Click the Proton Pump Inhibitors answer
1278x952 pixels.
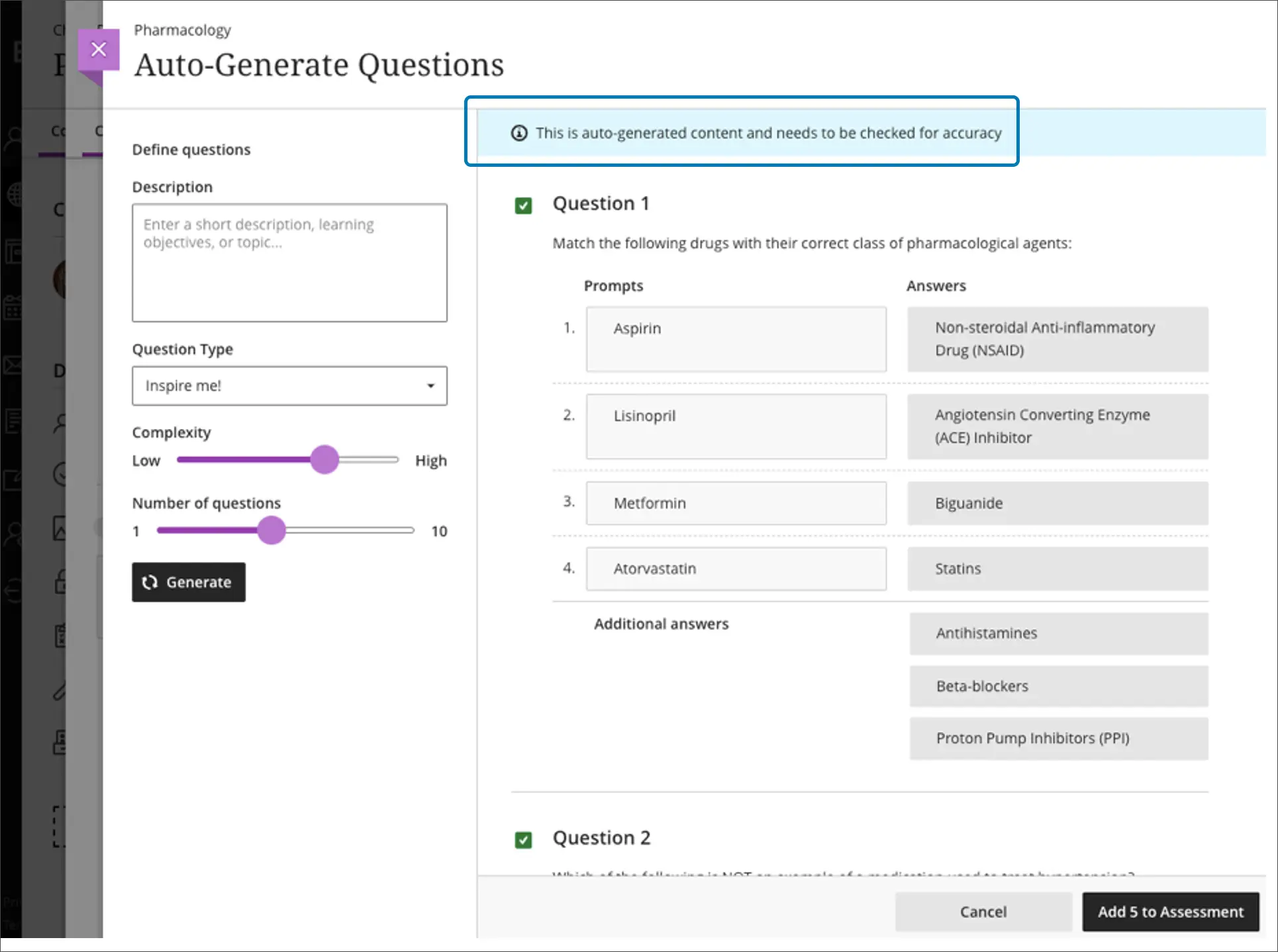click(1058, 738)
